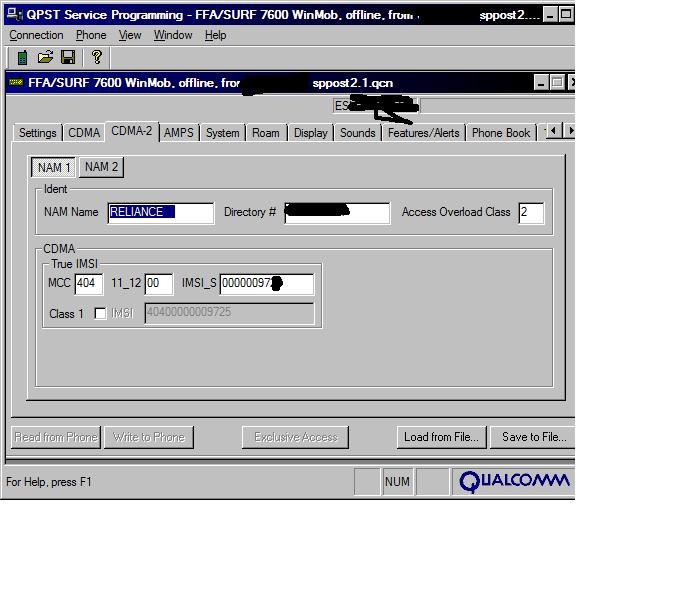699x596 pixels.
Task: Select the NAM 2 tab
Action: click(x=102, y=167)
